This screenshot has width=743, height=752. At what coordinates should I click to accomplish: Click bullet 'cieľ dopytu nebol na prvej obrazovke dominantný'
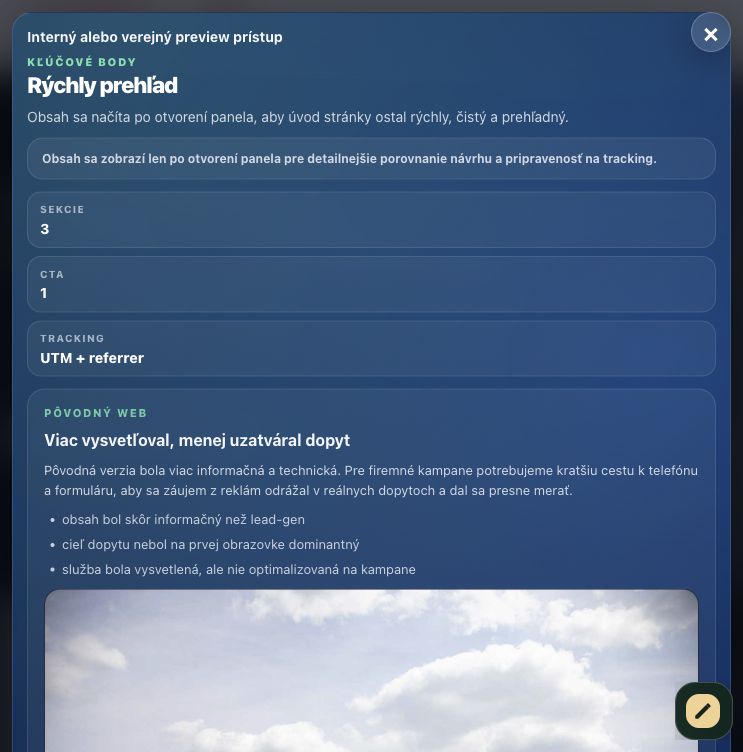[x=211, y=544]
